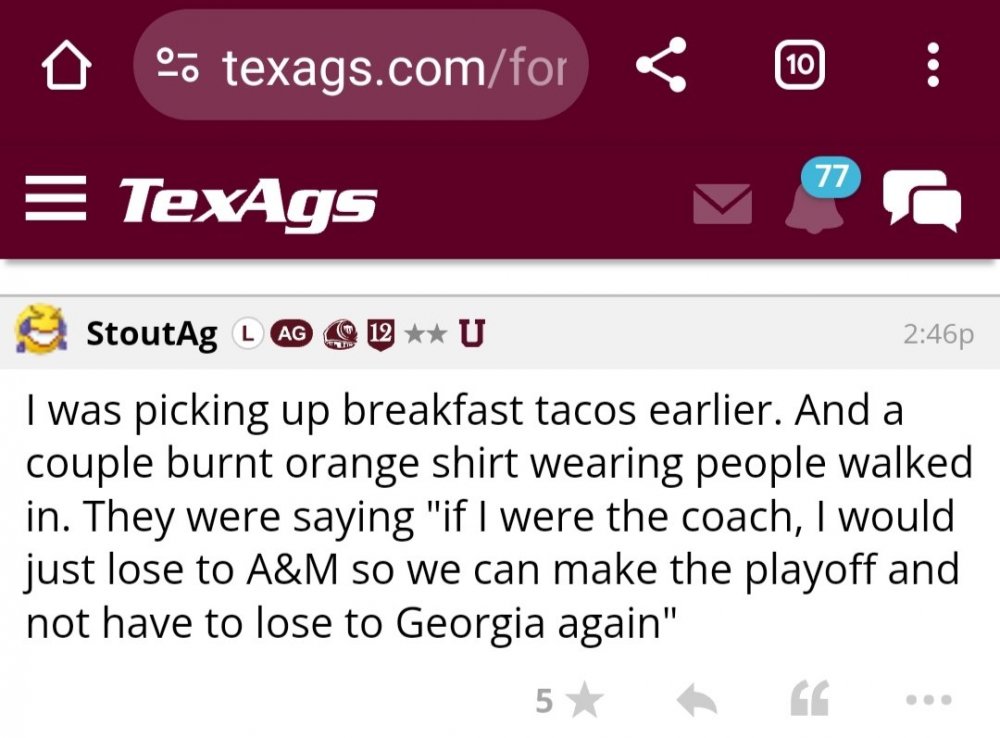The height and width of the screenshot is (738, 1000).
Task: Open the private messages envelope icon
Action: click(722, 203)
